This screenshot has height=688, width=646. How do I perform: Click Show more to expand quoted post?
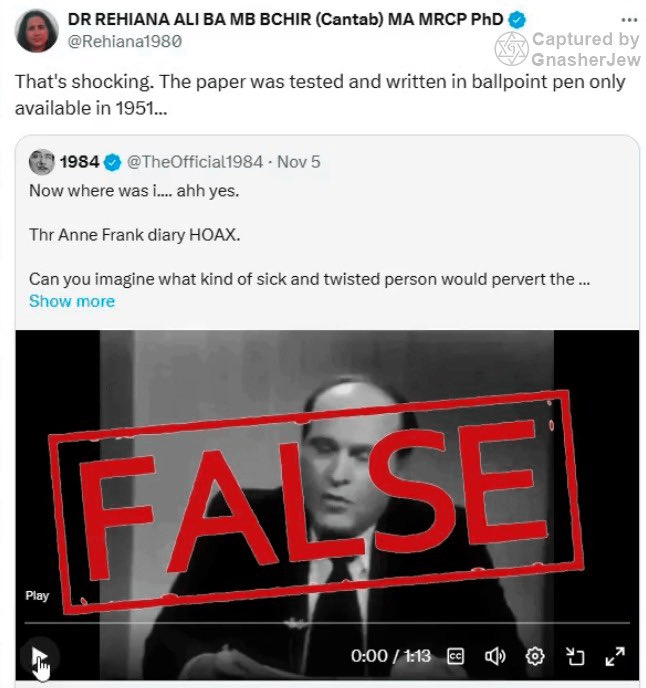pos(72,301)
